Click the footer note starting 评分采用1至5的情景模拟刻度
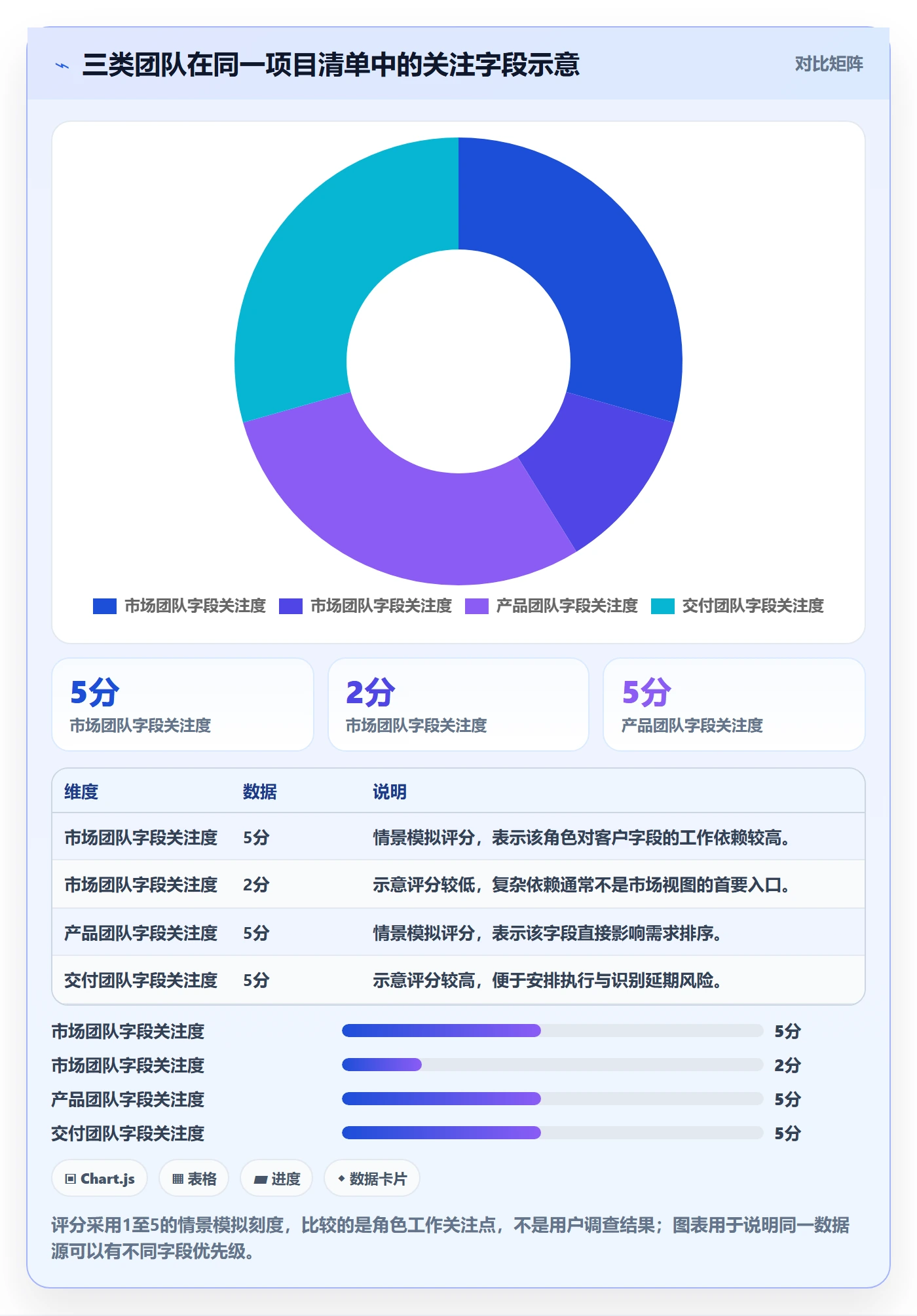Viewport: 917px width, 1316px height. click(451, 1238)
